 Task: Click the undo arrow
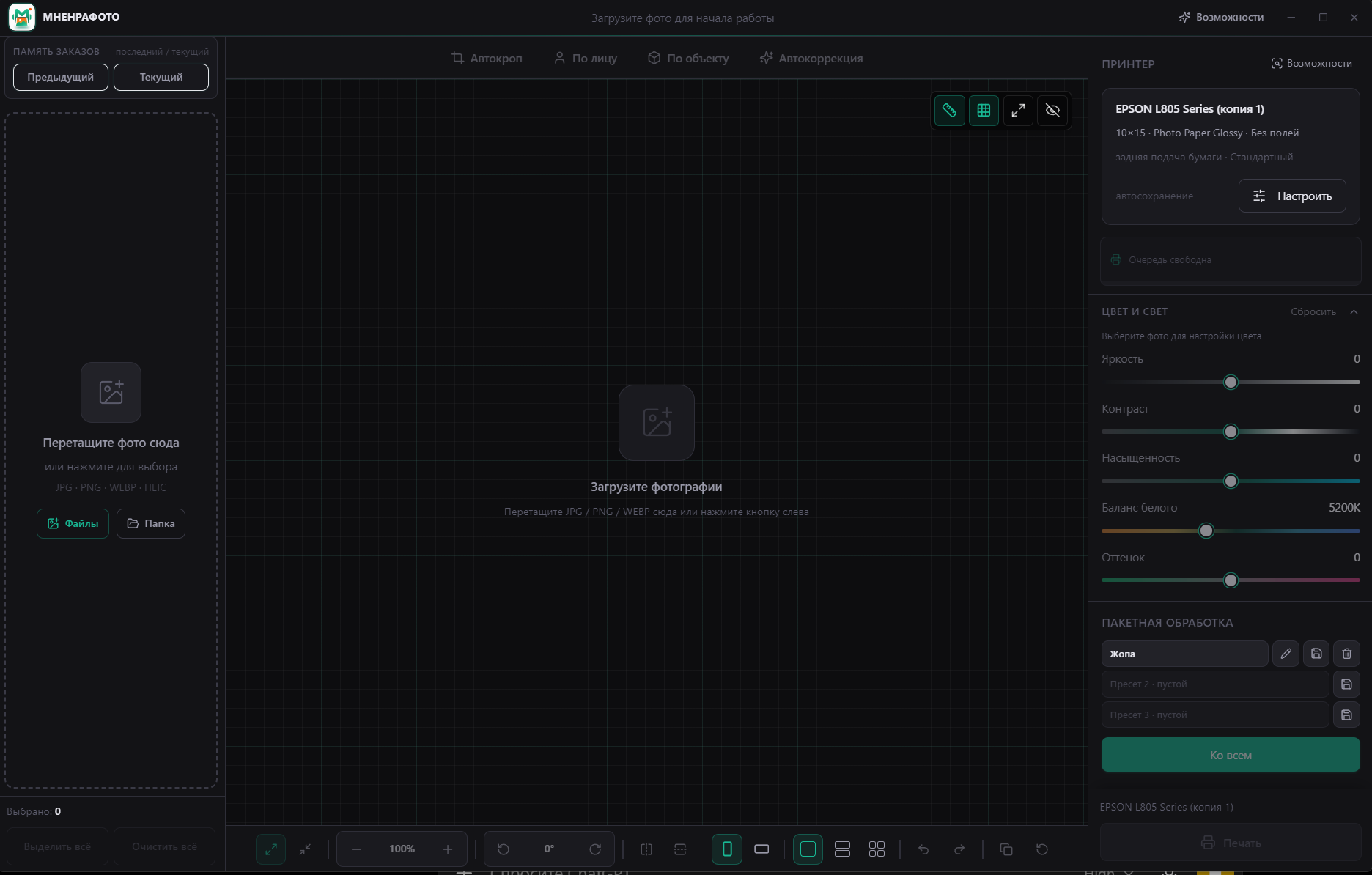click(923, 849)
